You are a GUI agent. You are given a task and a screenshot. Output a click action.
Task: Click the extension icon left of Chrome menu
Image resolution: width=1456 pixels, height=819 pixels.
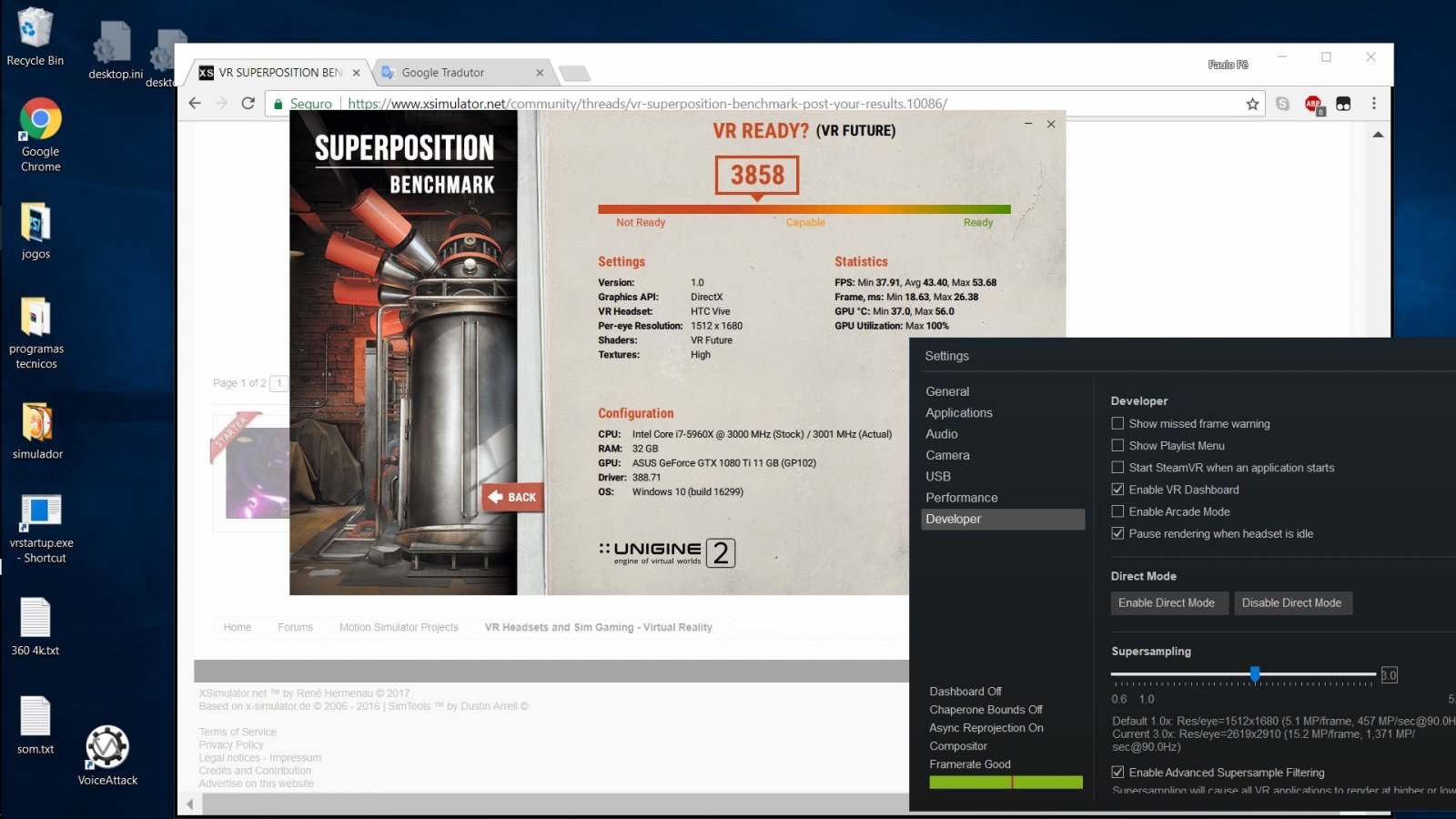coord(1343,104)
